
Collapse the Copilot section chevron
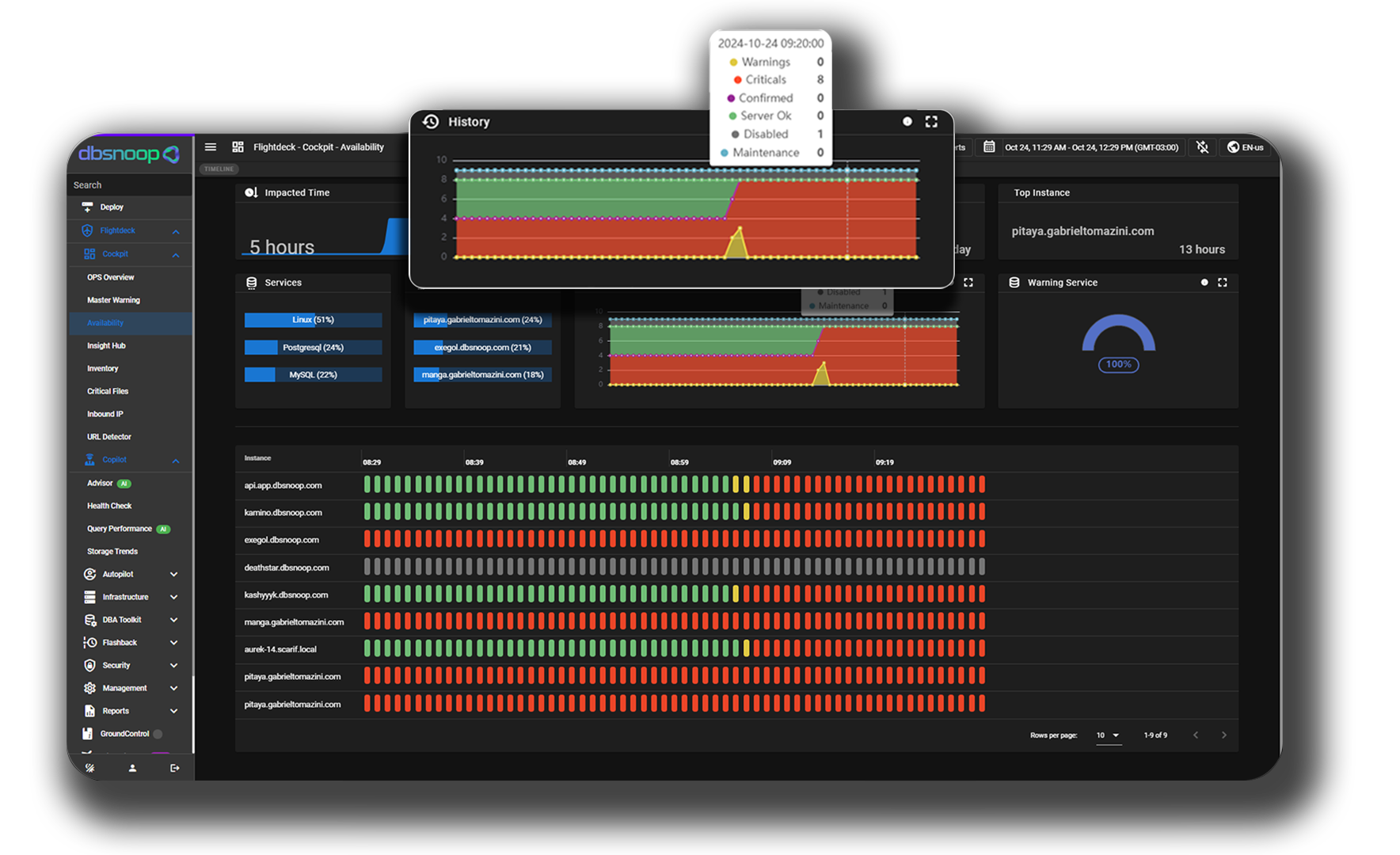click(x=176, y=461)
